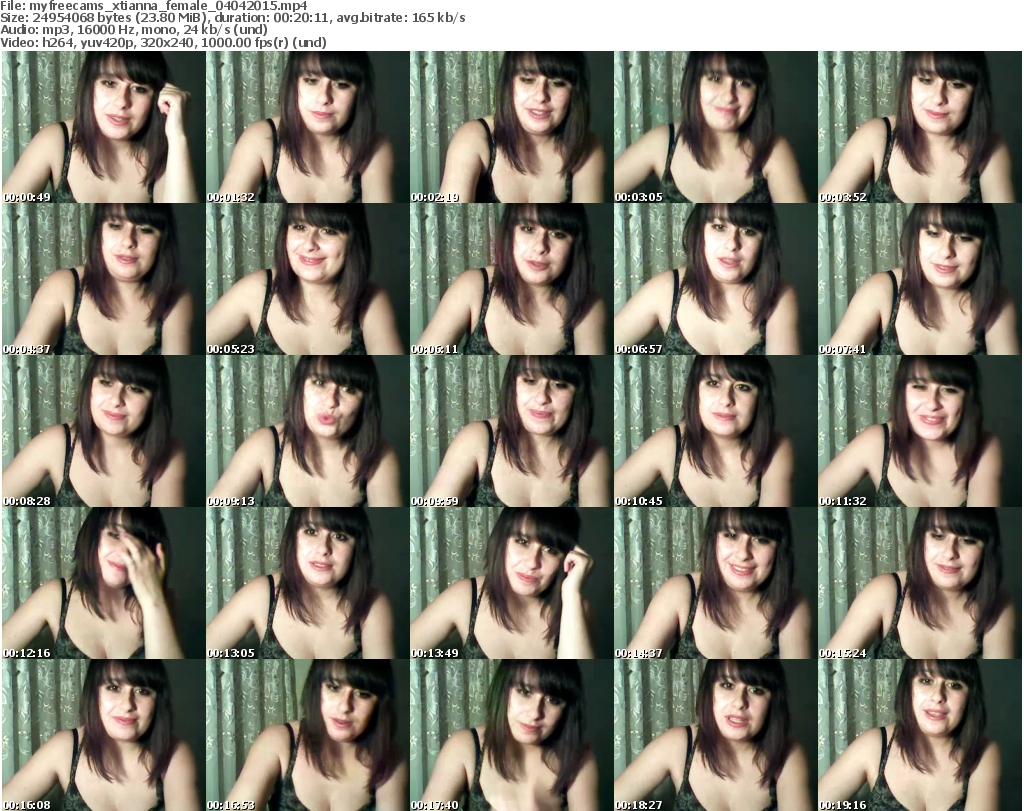Open the center thumbnail at 00:09:59
1024x811 pixels.
click(510, 431)
